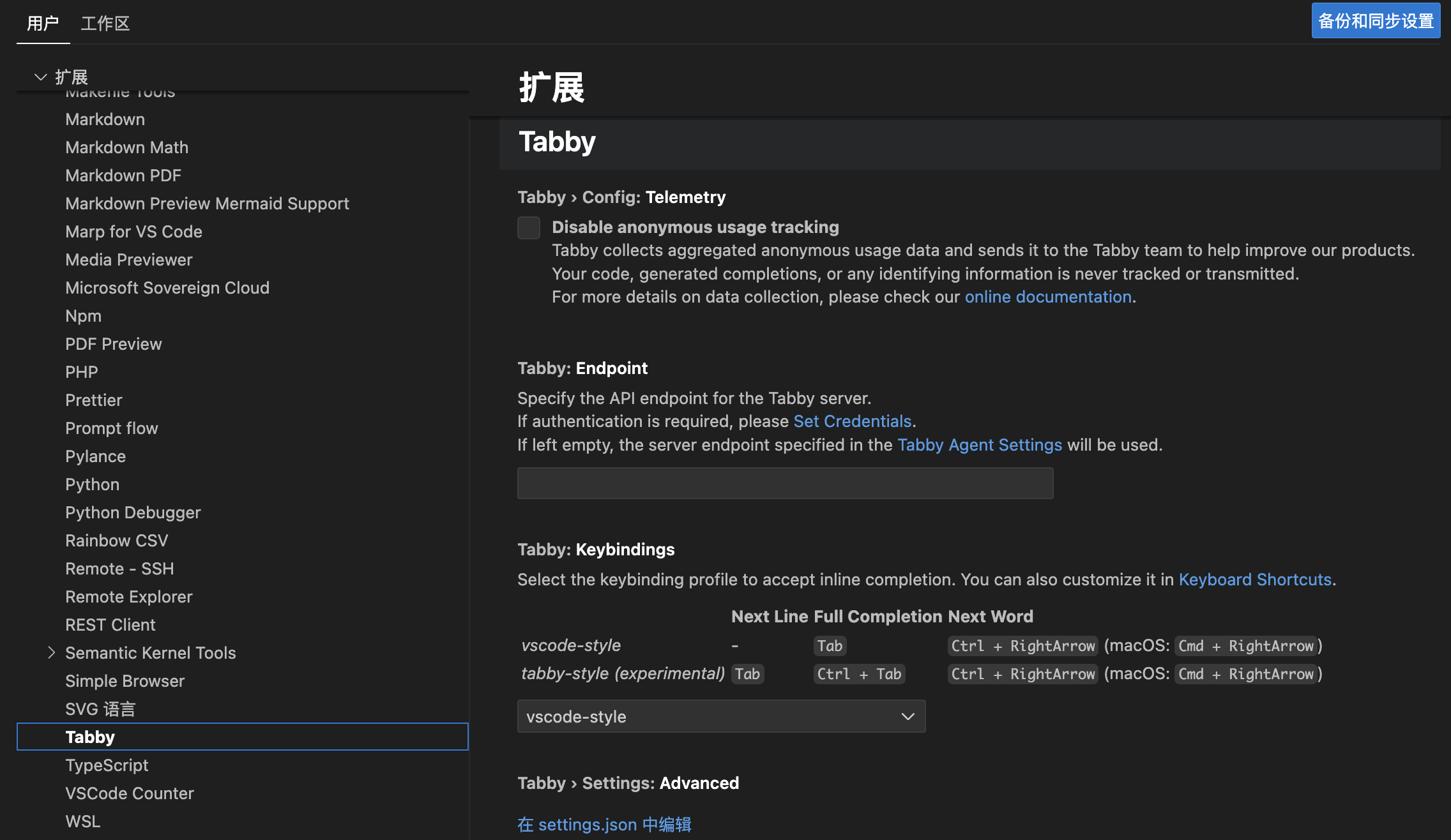Click the Set Credentials link
This screenshot has width=1451, height=840.
tap(852, 421)
